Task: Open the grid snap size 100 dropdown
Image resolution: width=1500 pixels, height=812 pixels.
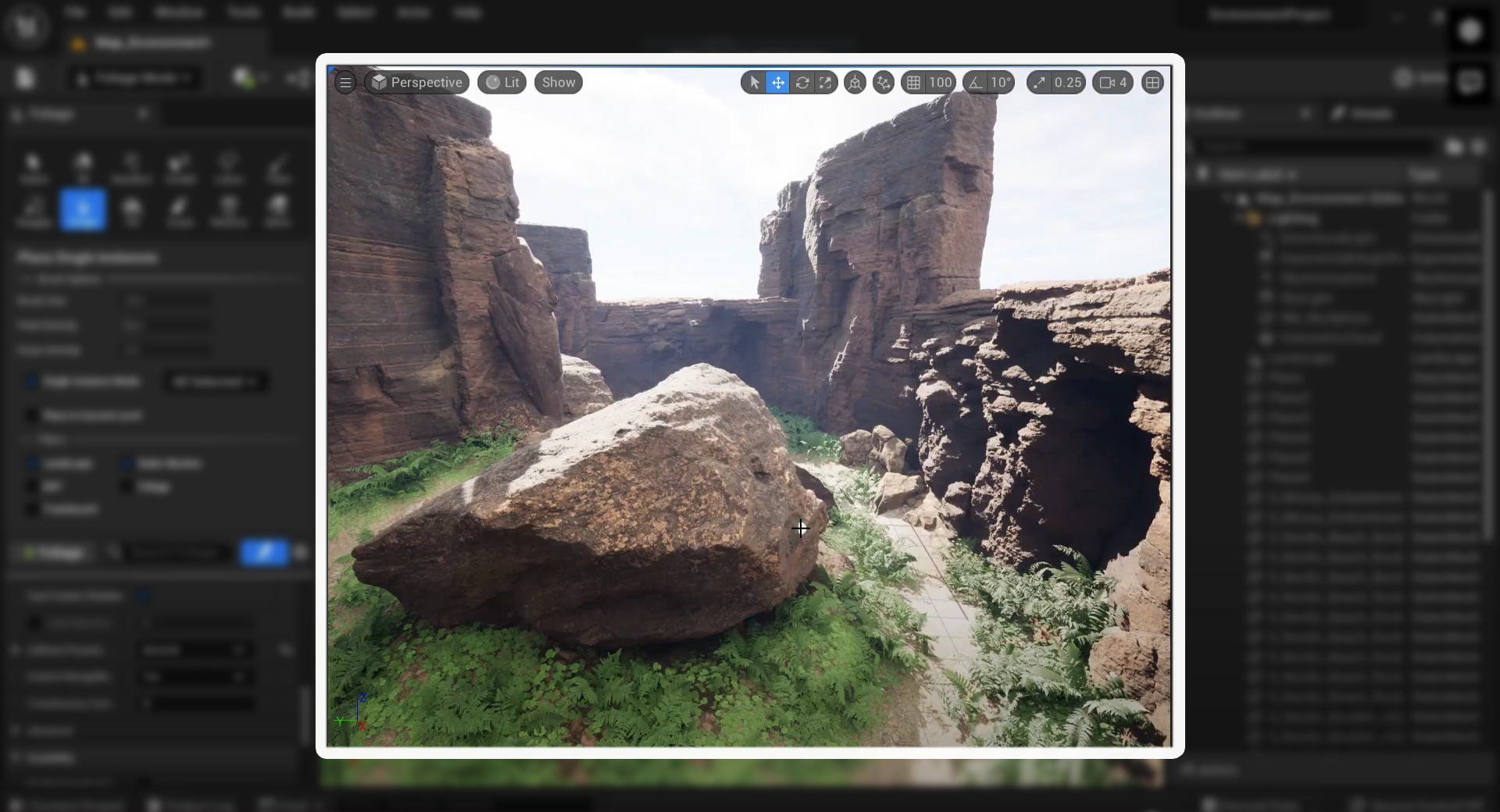Action: pos(941,83)
